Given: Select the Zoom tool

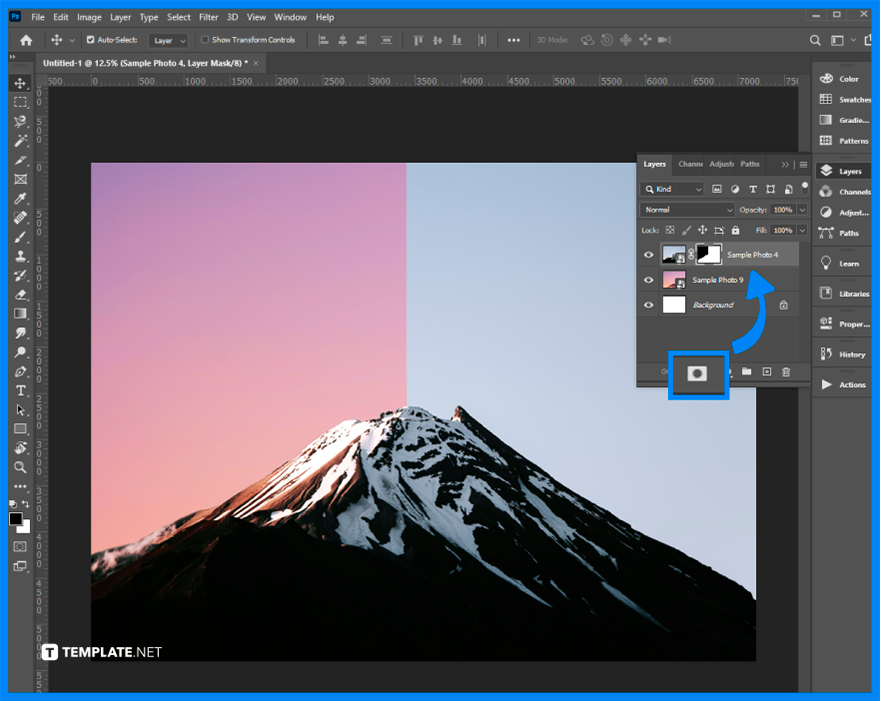Looking at the screenshot, I should pos(20,467).
